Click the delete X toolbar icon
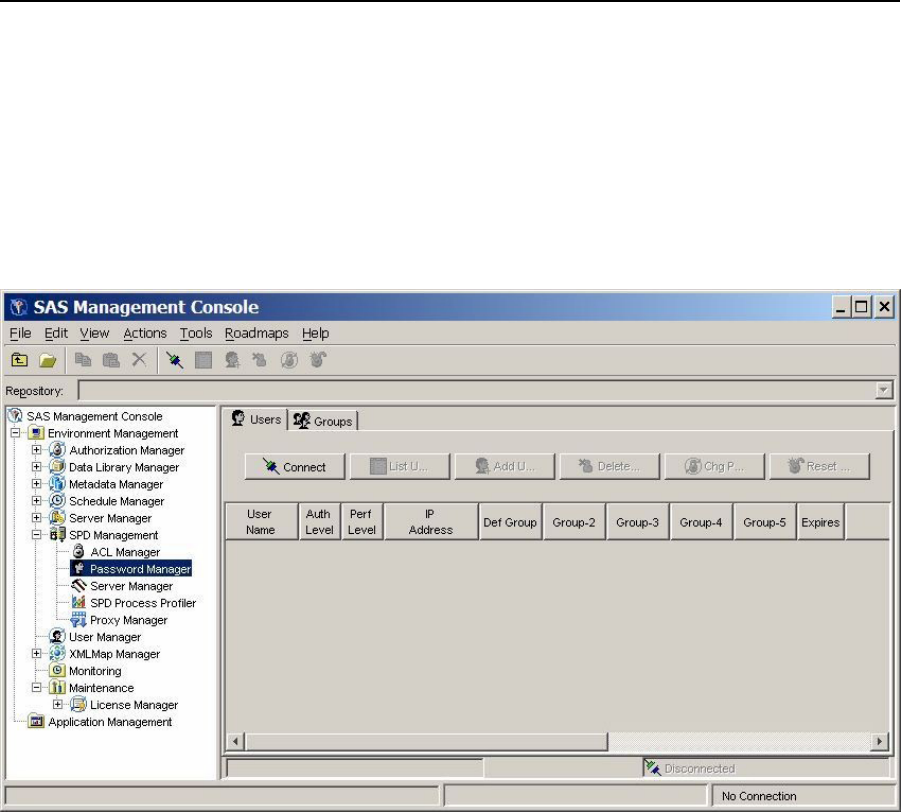901x812 pixels. tap(139, 360)
